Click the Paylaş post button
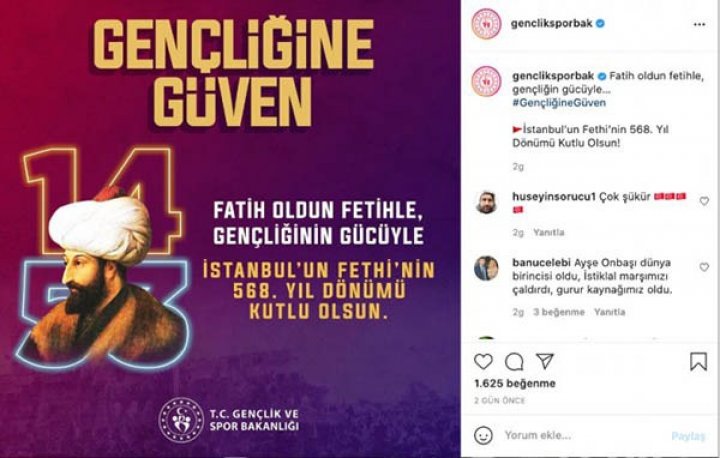 (688, 435)
